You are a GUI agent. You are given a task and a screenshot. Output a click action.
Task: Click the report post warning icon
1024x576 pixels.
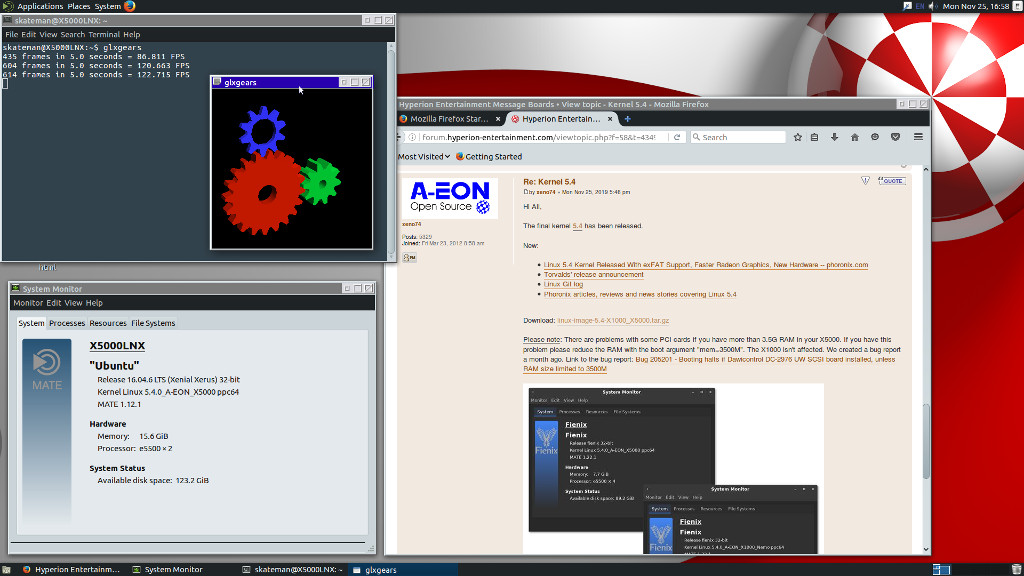tap(865, 181)
